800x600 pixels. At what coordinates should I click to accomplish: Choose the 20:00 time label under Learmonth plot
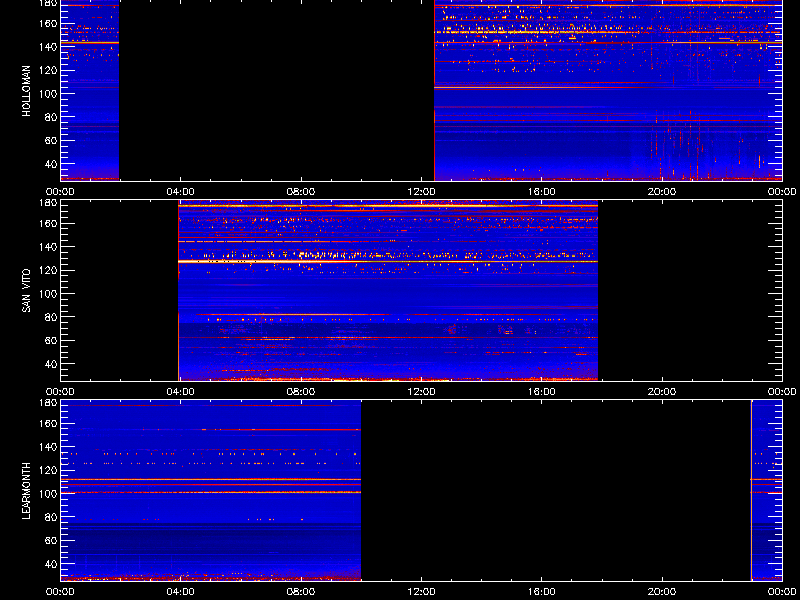click(662, 592)
